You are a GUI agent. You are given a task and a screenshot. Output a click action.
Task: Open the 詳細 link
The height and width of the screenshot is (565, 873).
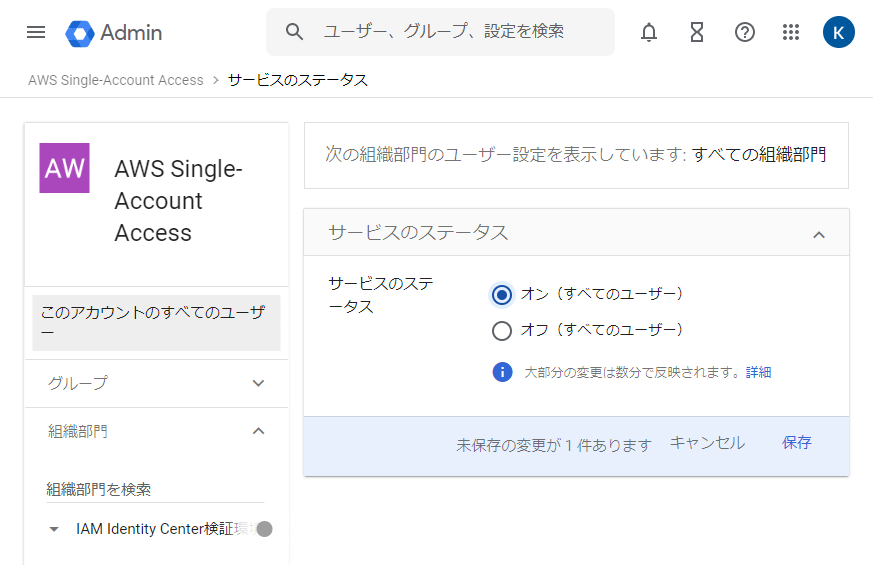[758, 372]
